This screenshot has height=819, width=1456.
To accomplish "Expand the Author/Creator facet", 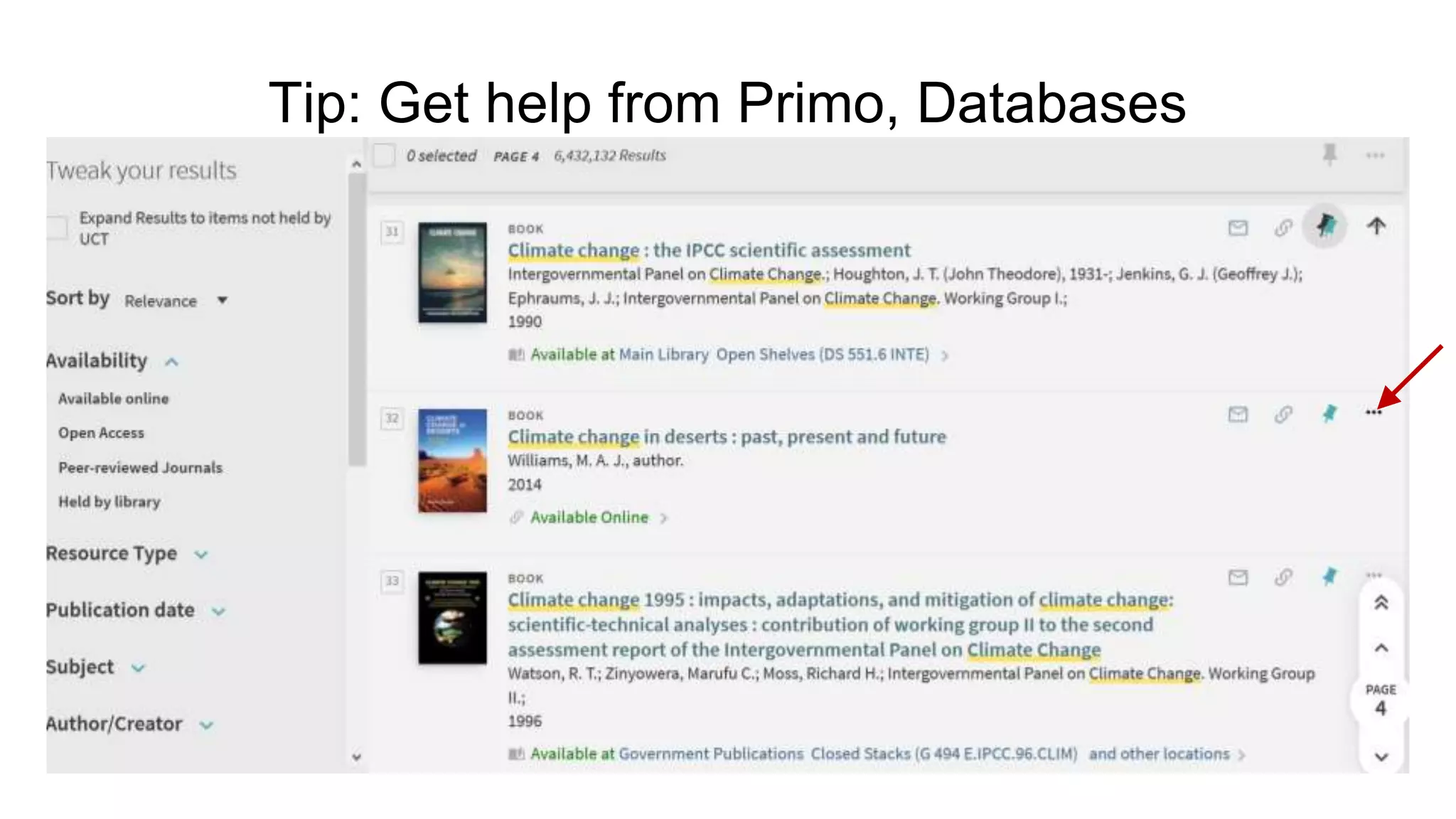I will (x=206, y=725).
